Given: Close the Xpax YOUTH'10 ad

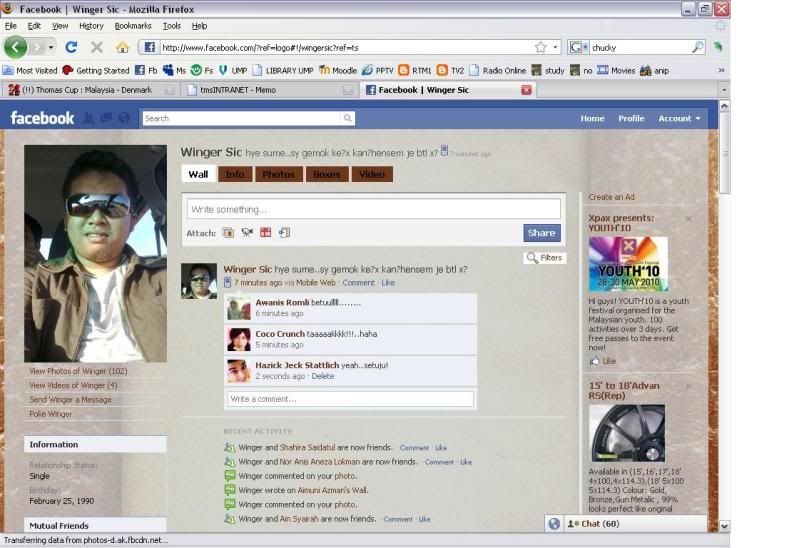Looking at the screenshot, I should pos(688,219).
